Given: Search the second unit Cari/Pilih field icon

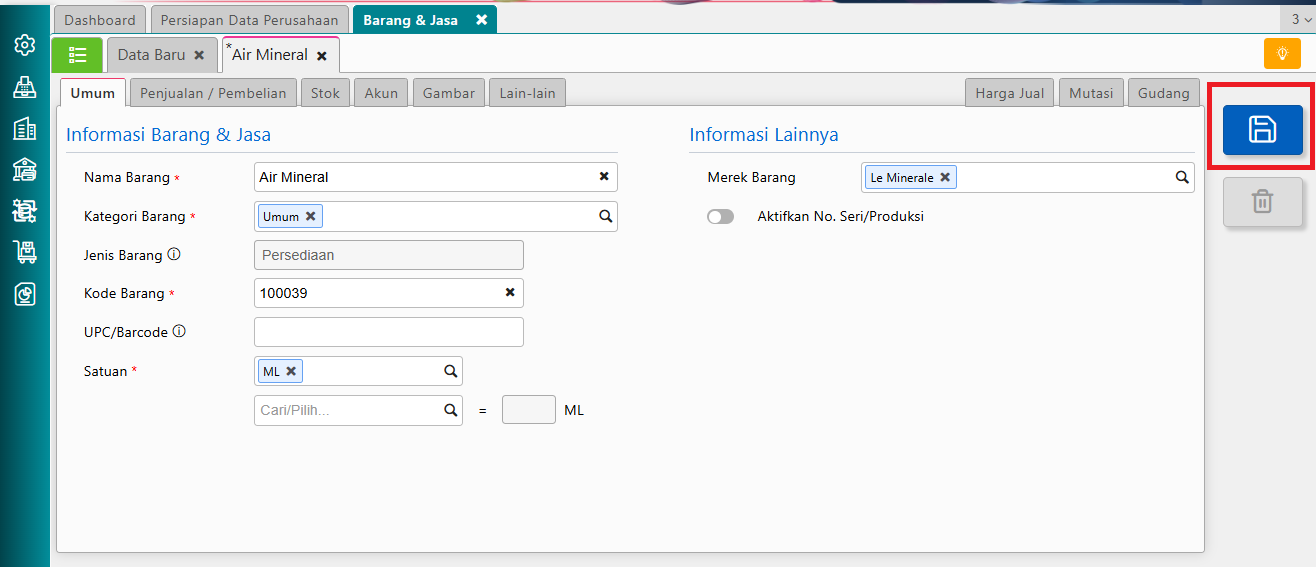Looking at the screenshot, I should [451, 410].
